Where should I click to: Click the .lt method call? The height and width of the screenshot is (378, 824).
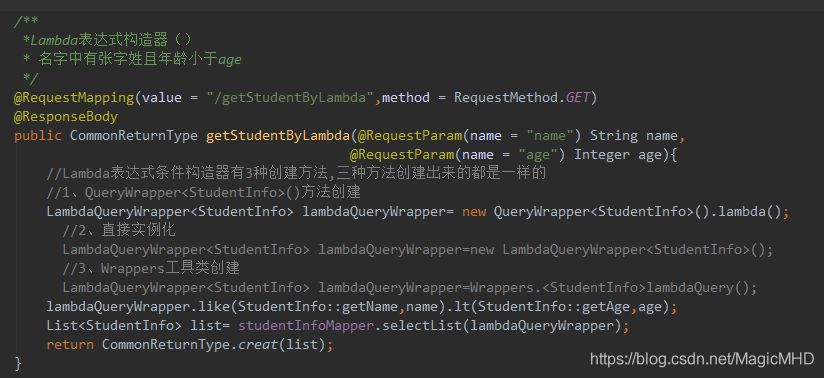coord(462,307)
